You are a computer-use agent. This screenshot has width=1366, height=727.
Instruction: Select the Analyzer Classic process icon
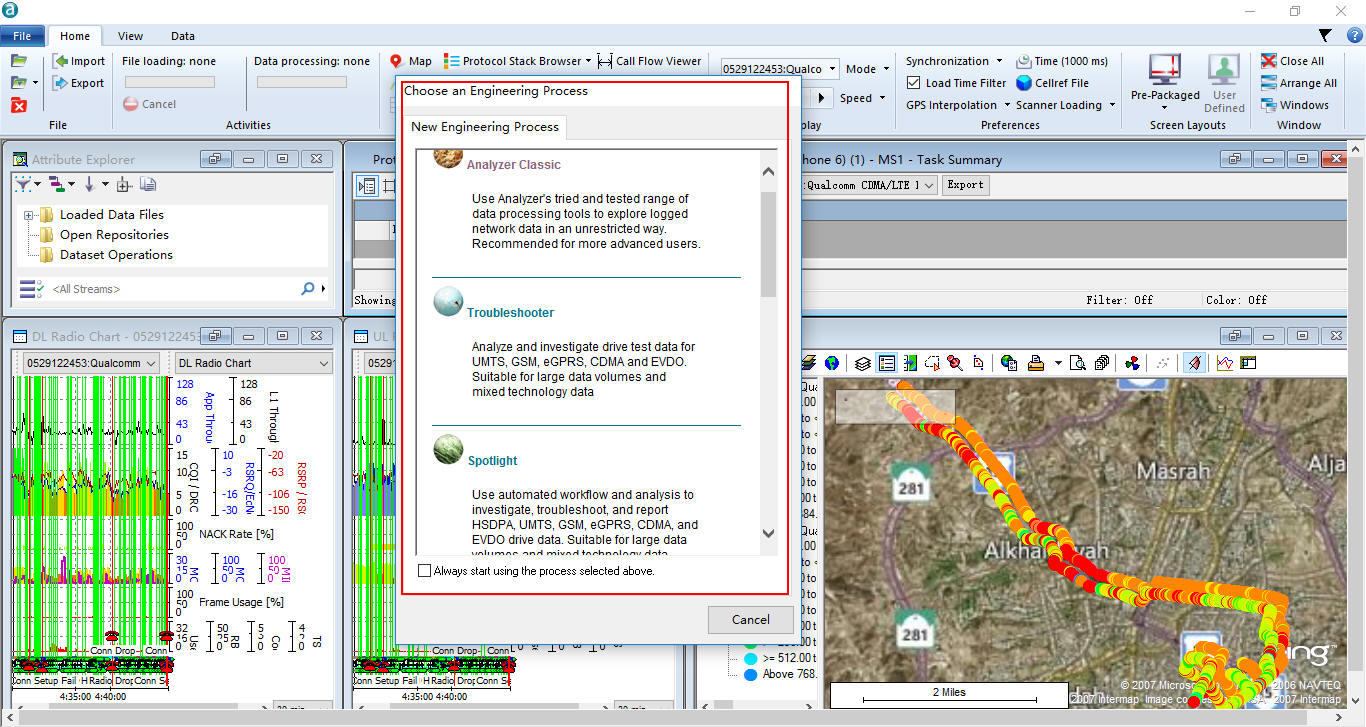click(x=448, y=158)
